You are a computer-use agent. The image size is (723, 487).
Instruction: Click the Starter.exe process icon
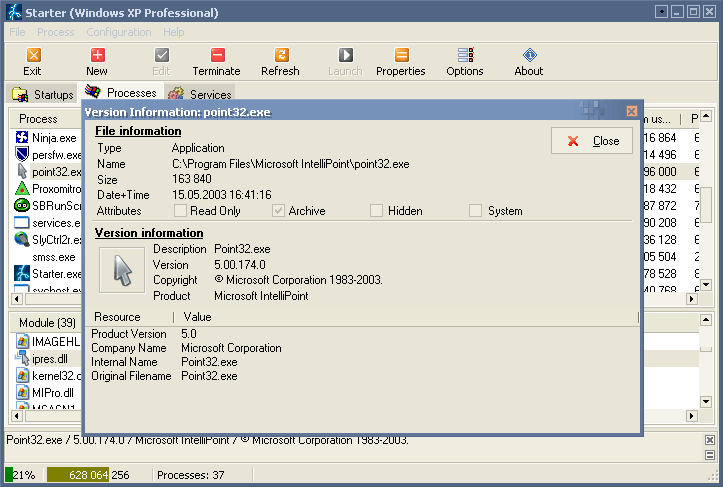22,273
